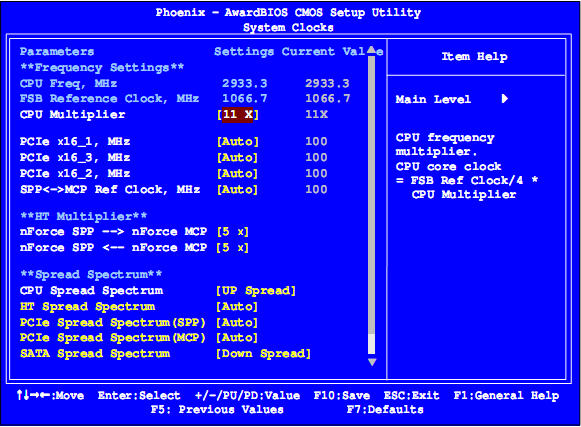Click the **Spread Spectrum** heading

pyautogui.click(x=91, y=275)
